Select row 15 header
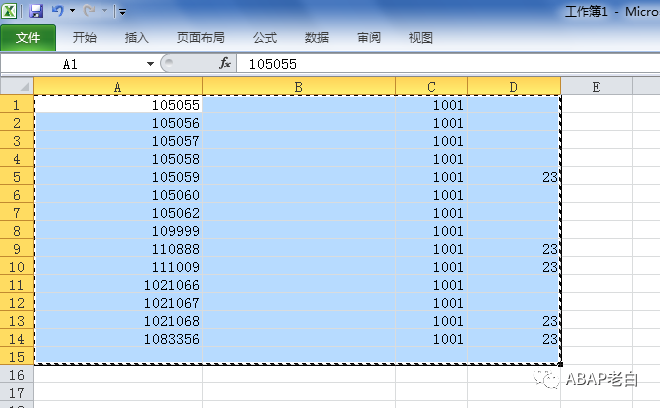The image size is (660, 408). tap(17, 357)
